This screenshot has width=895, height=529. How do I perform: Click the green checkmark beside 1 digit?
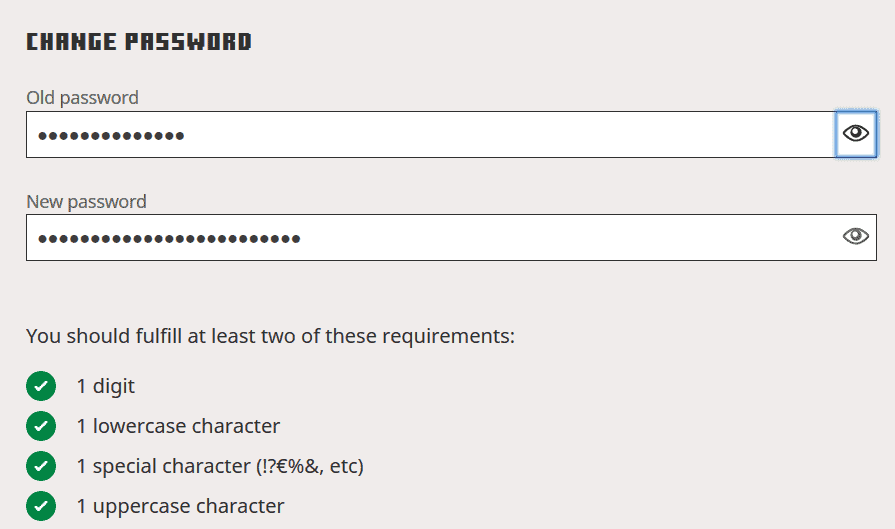[41, 386]
